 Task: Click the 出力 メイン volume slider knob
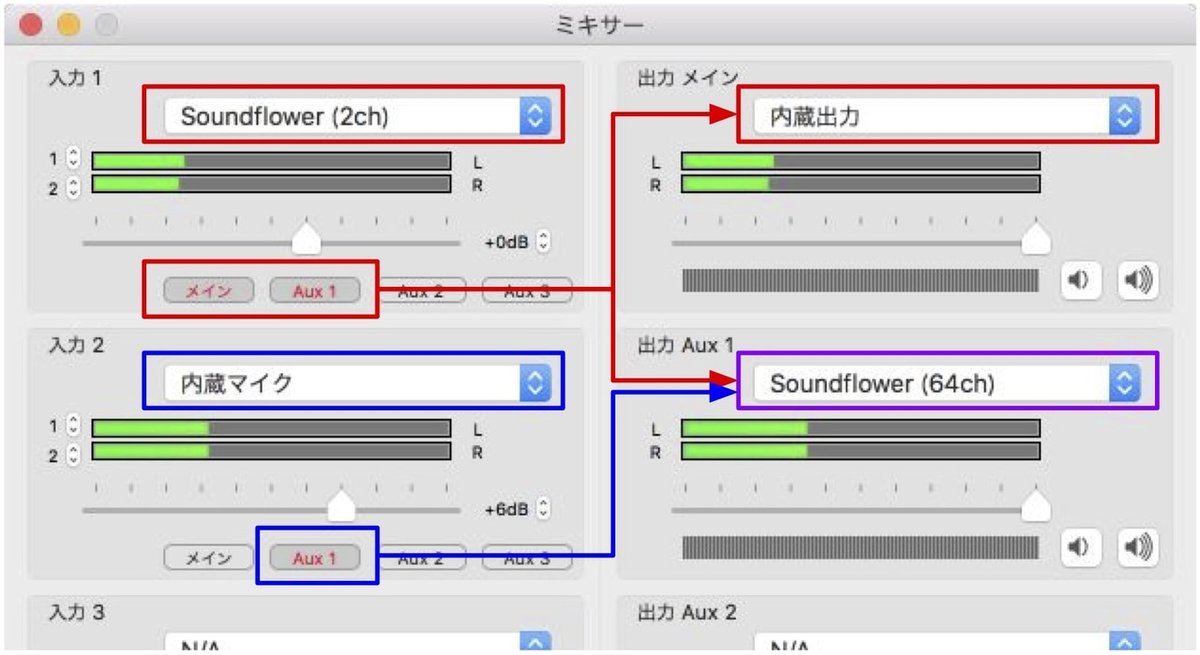pyautogui.click(x=1037, y=240)
